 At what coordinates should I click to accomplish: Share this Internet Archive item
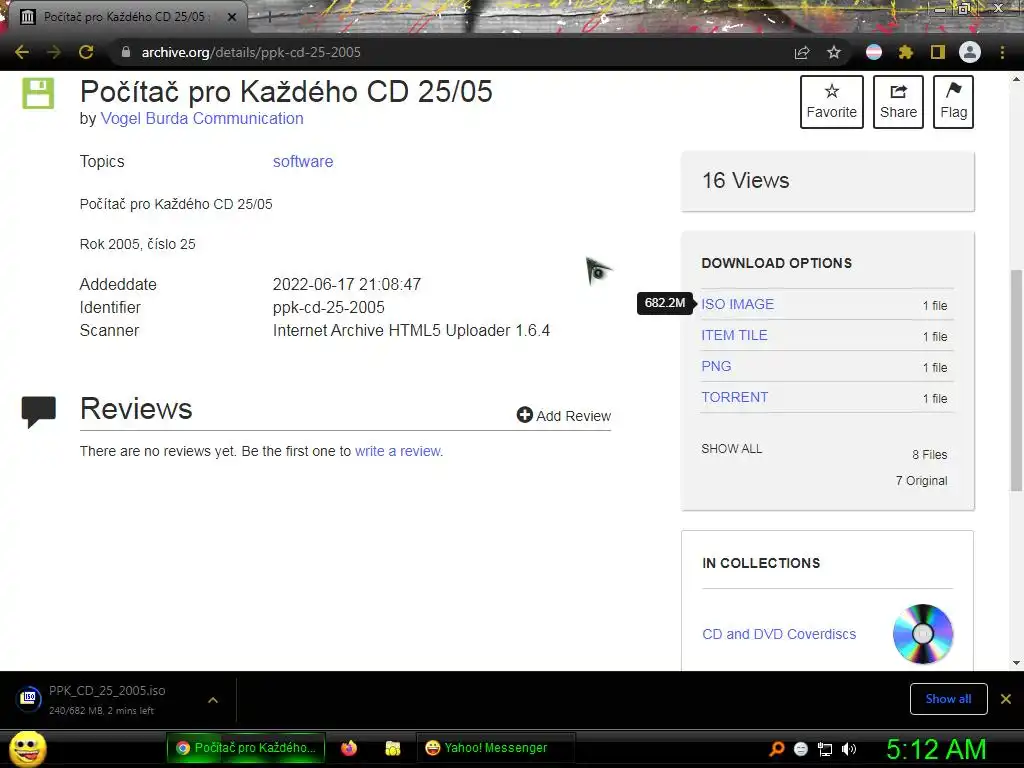point(898,102)
